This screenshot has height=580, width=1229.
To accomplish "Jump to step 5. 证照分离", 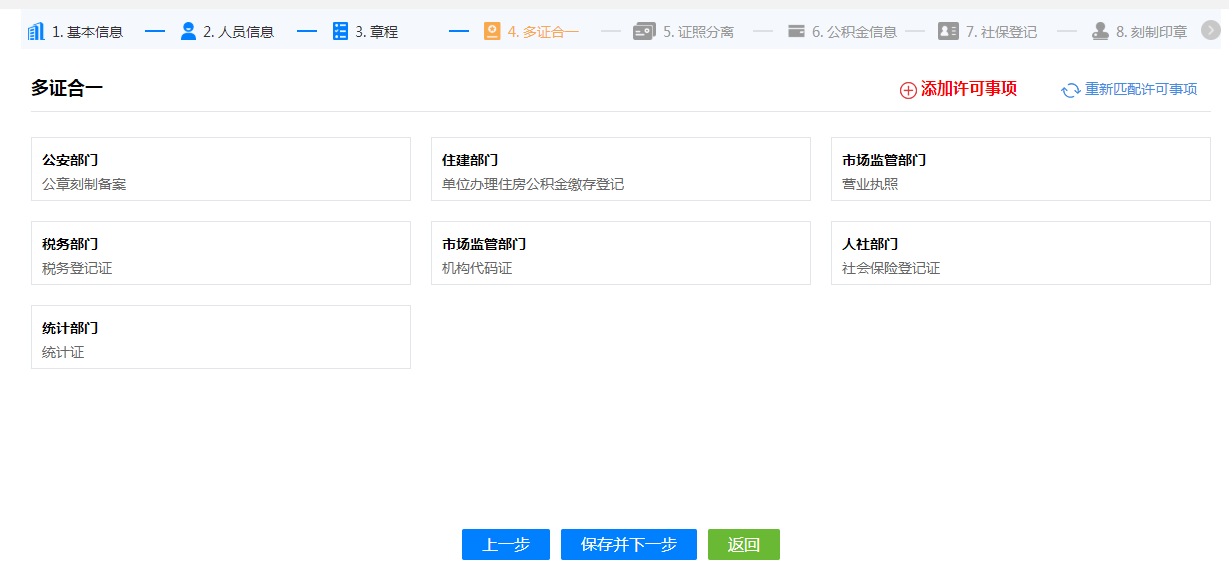I will pos(698,32).
